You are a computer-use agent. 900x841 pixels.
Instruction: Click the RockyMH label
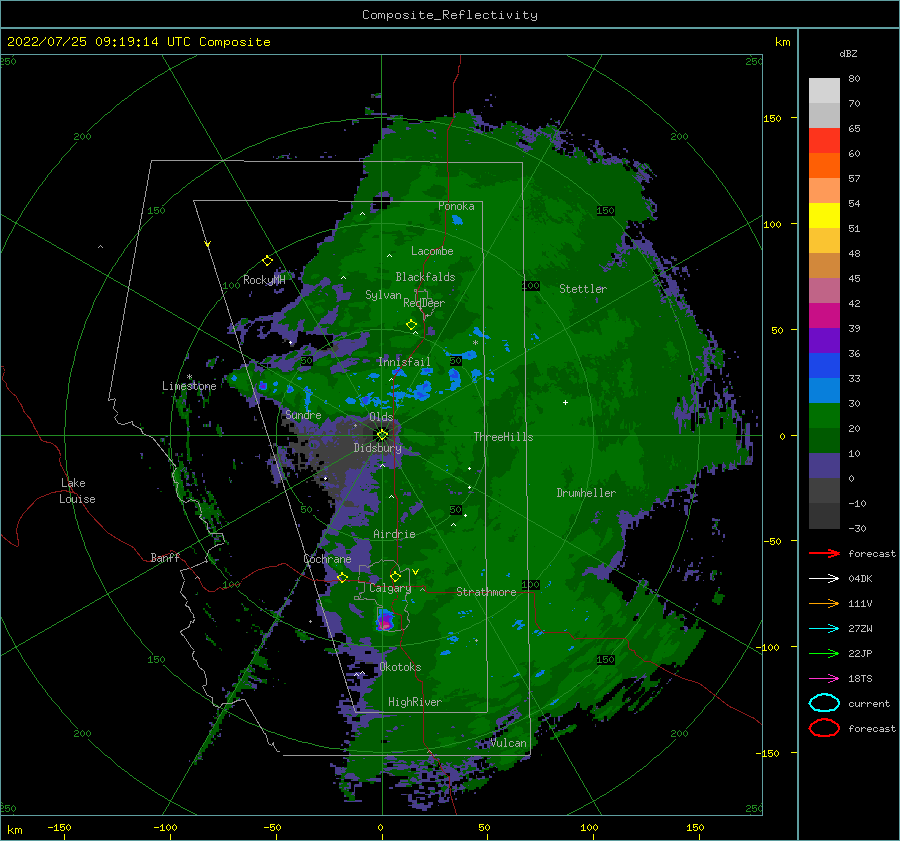[x=264, y=280]
